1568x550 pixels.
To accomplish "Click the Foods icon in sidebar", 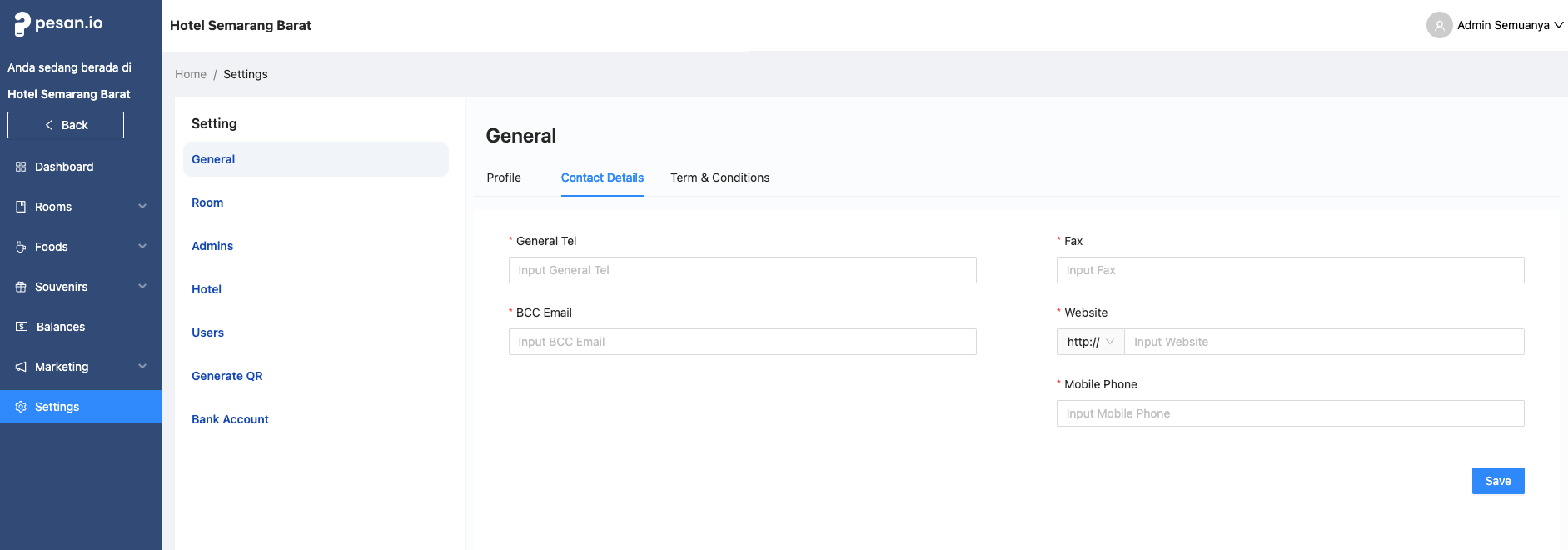I will tap(21, 247).
